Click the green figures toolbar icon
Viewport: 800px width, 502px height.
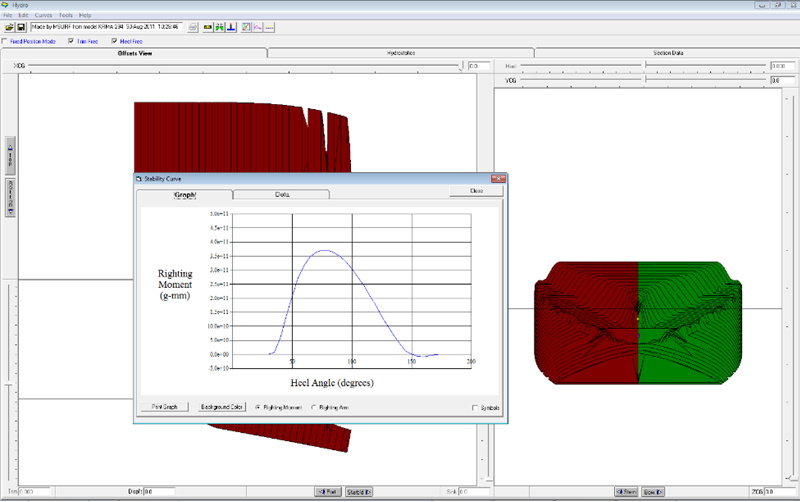[218, 27]
